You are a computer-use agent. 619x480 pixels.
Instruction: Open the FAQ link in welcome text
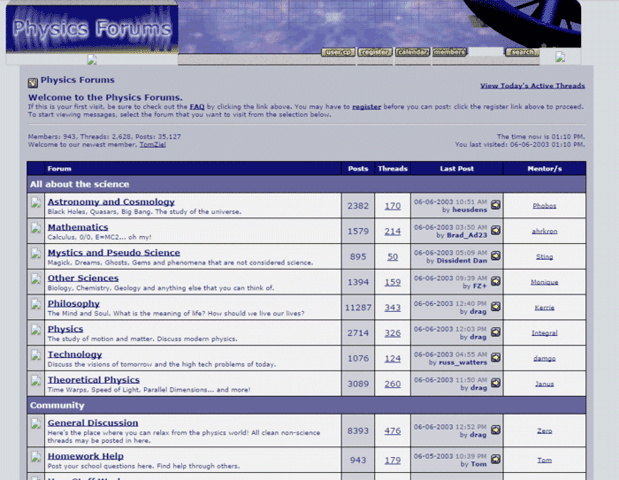click(198, 105)
